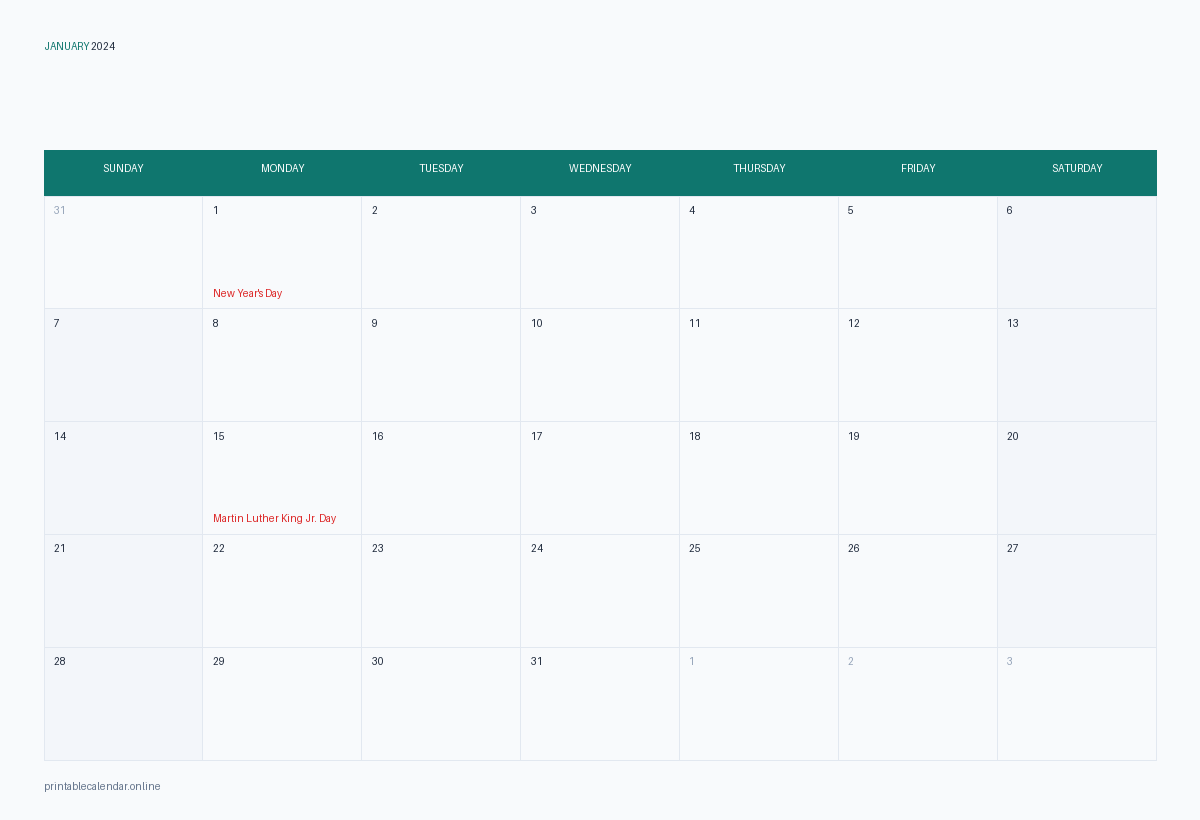Select the date 24 on Wednesday
This screenshot has height=820, width=1200.
[600, 591]
